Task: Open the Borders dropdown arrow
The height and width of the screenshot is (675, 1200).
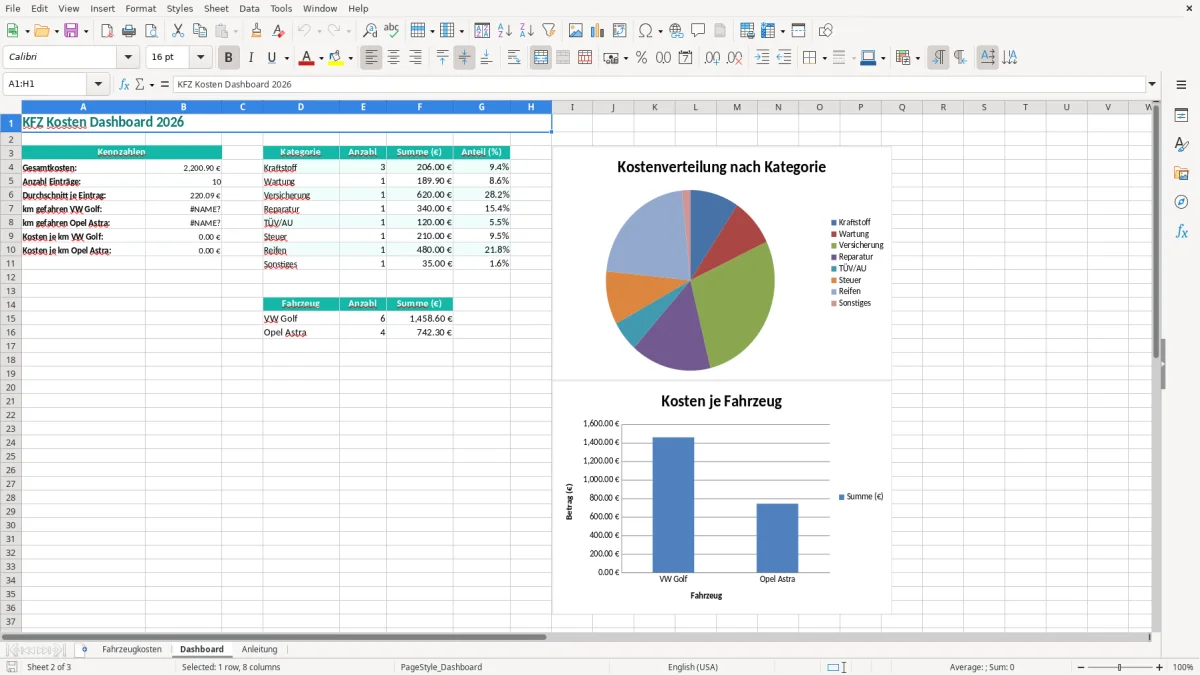Action: point(824,58)
